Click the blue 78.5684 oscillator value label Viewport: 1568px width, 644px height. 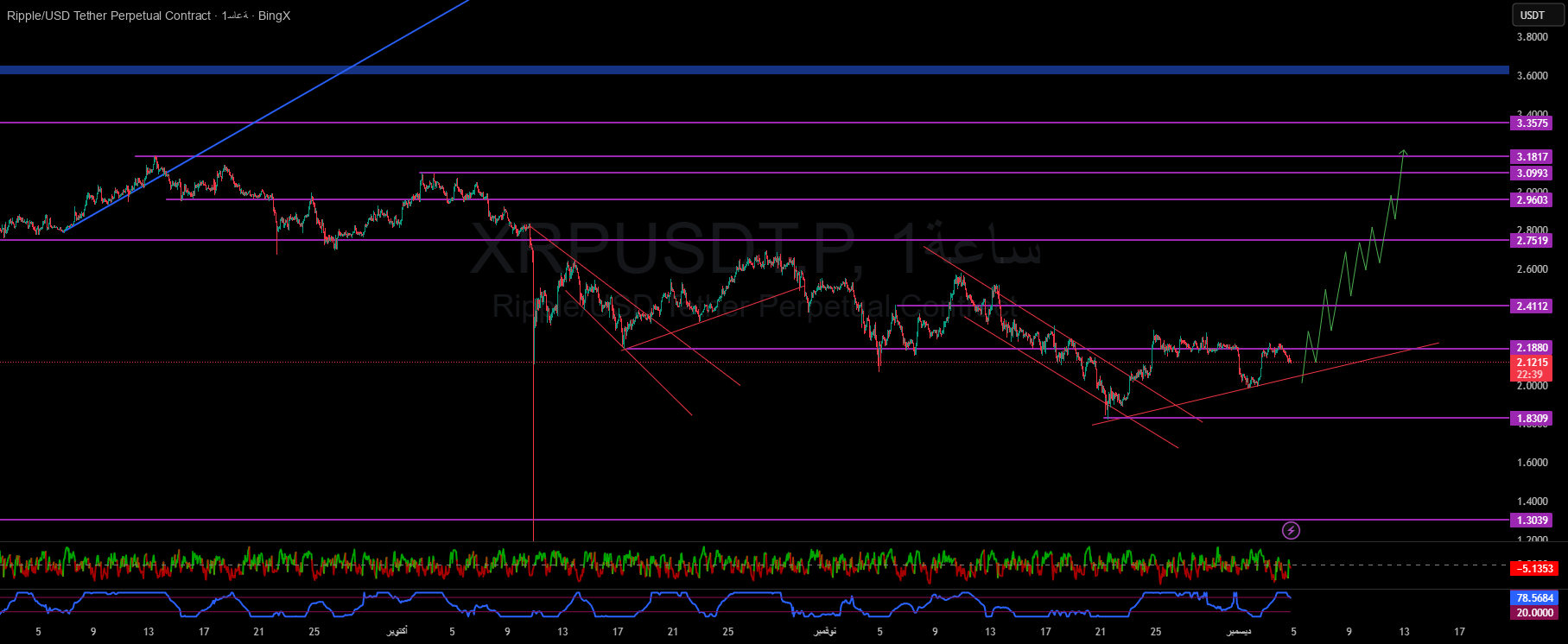click(1535, 598)
